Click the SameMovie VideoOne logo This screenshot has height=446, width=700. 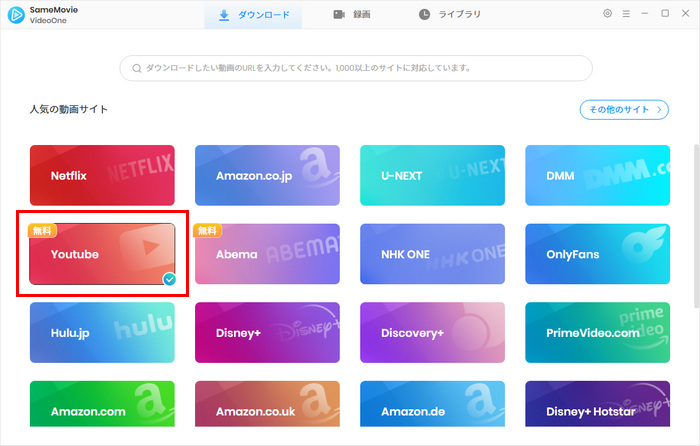[16, 15]
